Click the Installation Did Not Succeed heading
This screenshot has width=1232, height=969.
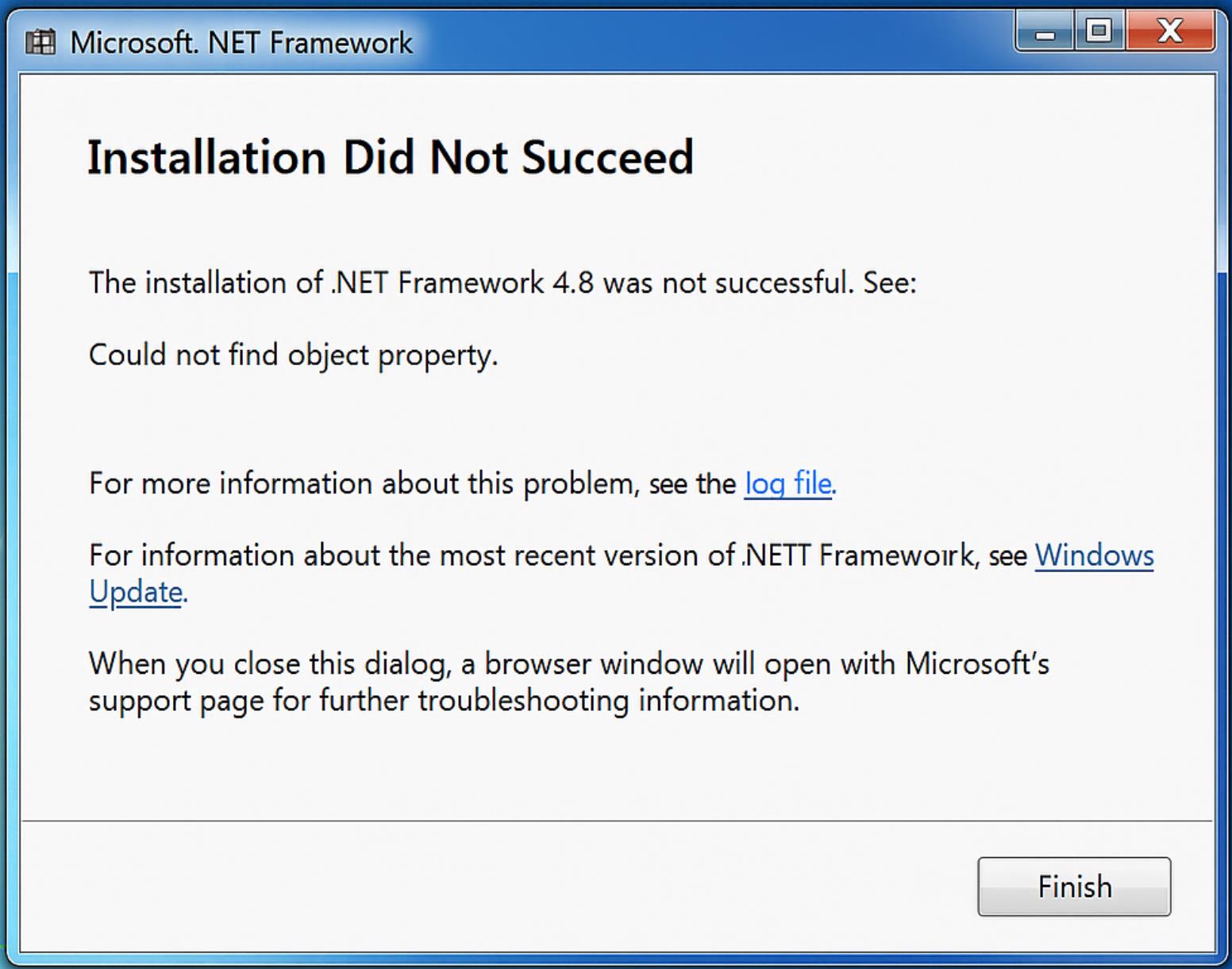(x=390, y=156)
